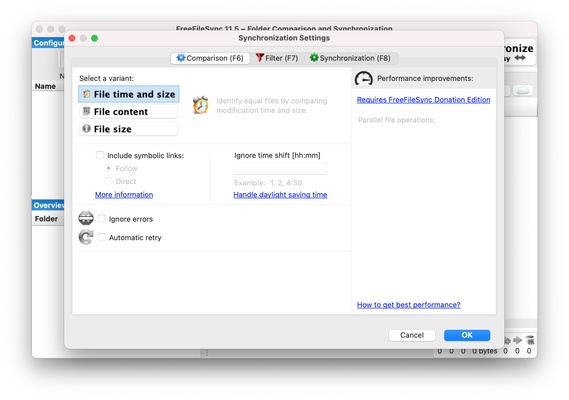Open the Comparison (F6) tab
The width and height of the screenshot is (569, 400).
point(210,58)
